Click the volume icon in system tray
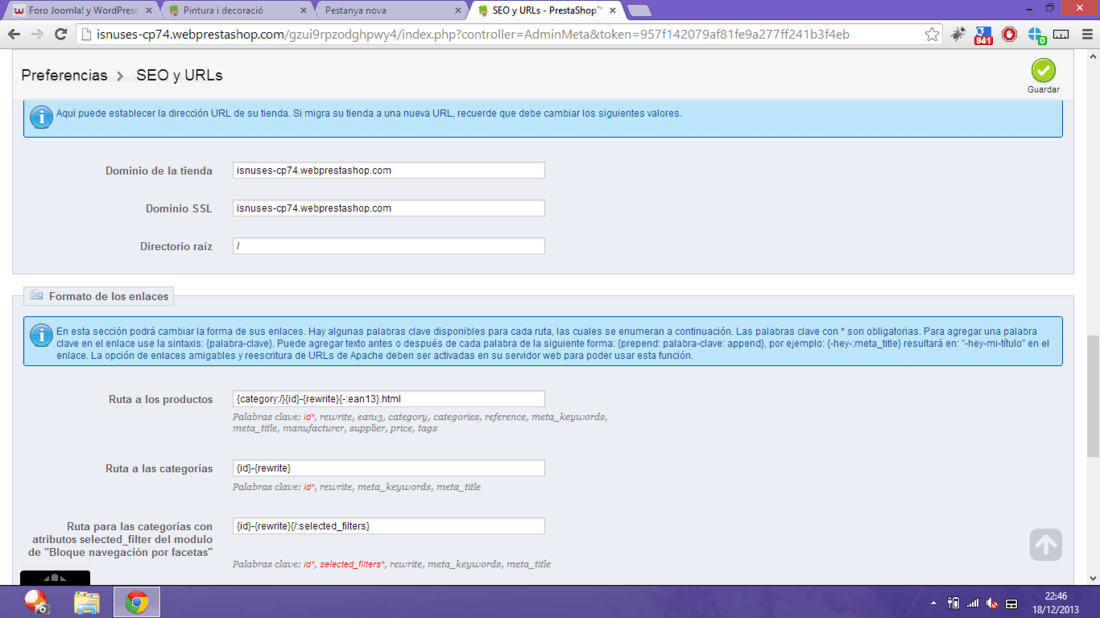This screenshot has height=618, width=1100. pyautogui.click(x=992, y=603)
